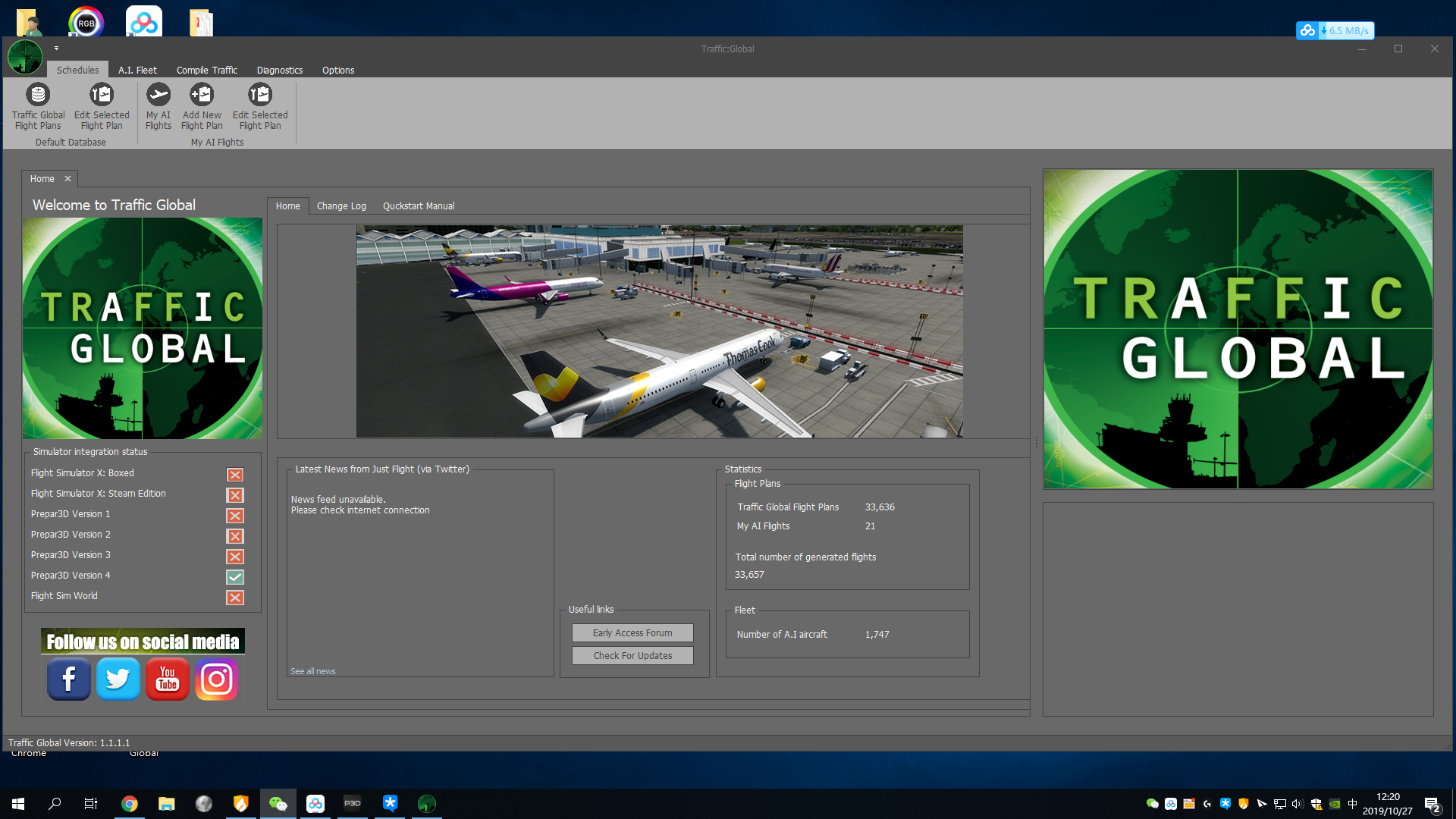Open Instagram social media icon
Image resolution: width=1456 pixels, height=819 pixels.
pos(217,679)
